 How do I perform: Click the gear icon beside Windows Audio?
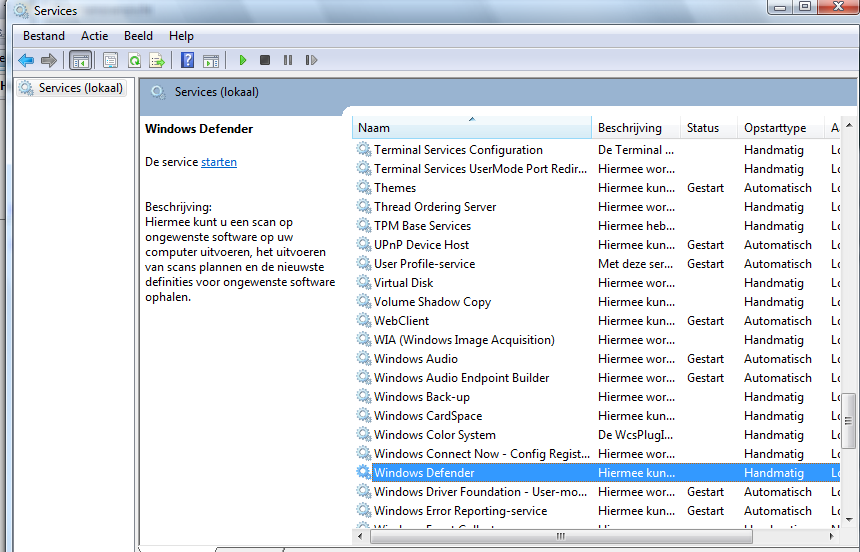[x=364, y=358]
